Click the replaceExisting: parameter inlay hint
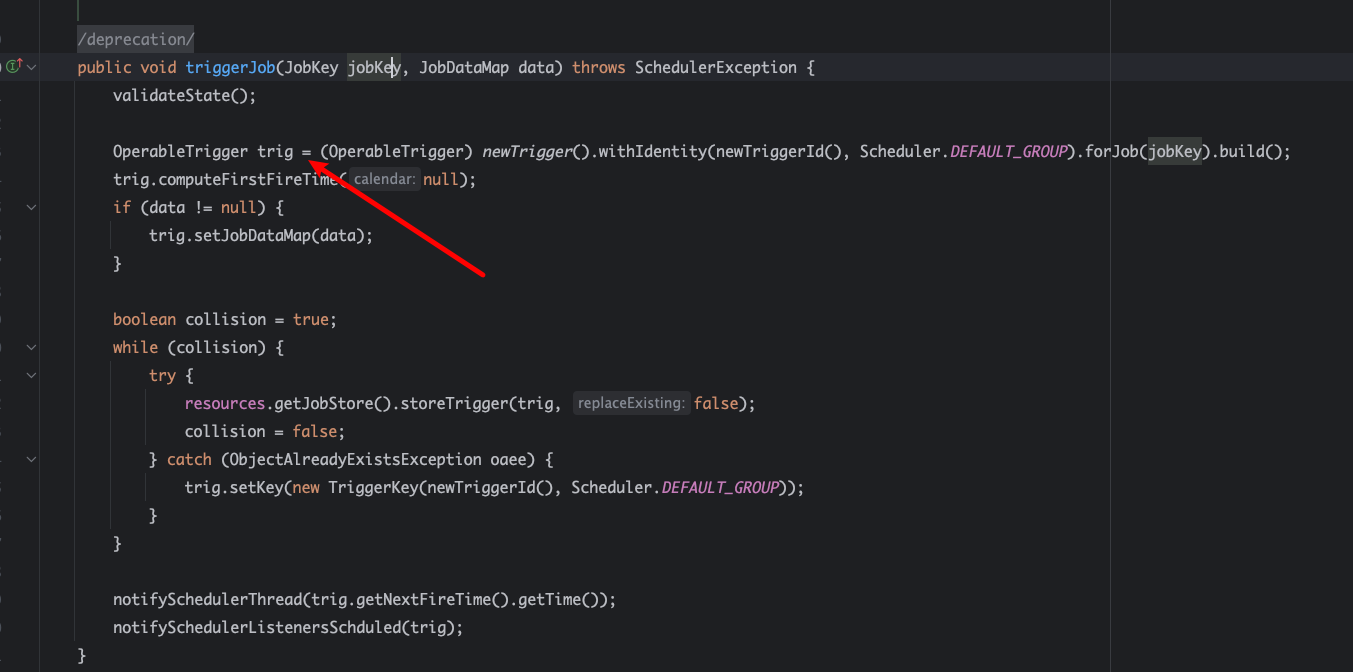Image resolution: width=1353 pixels, height=672 pixels. coord(631,404)
